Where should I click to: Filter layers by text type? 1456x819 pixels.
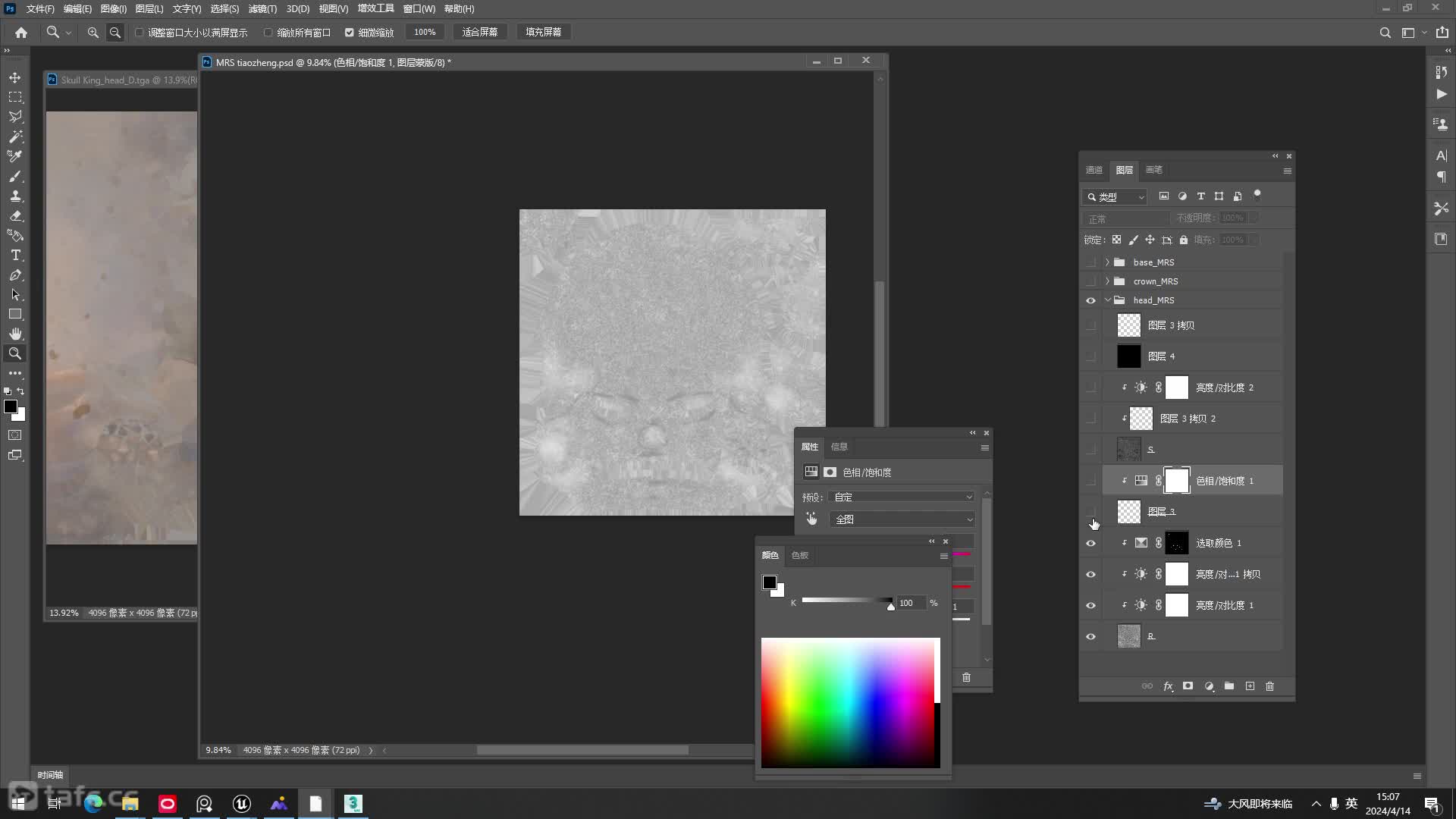(x=1200, y=196)
